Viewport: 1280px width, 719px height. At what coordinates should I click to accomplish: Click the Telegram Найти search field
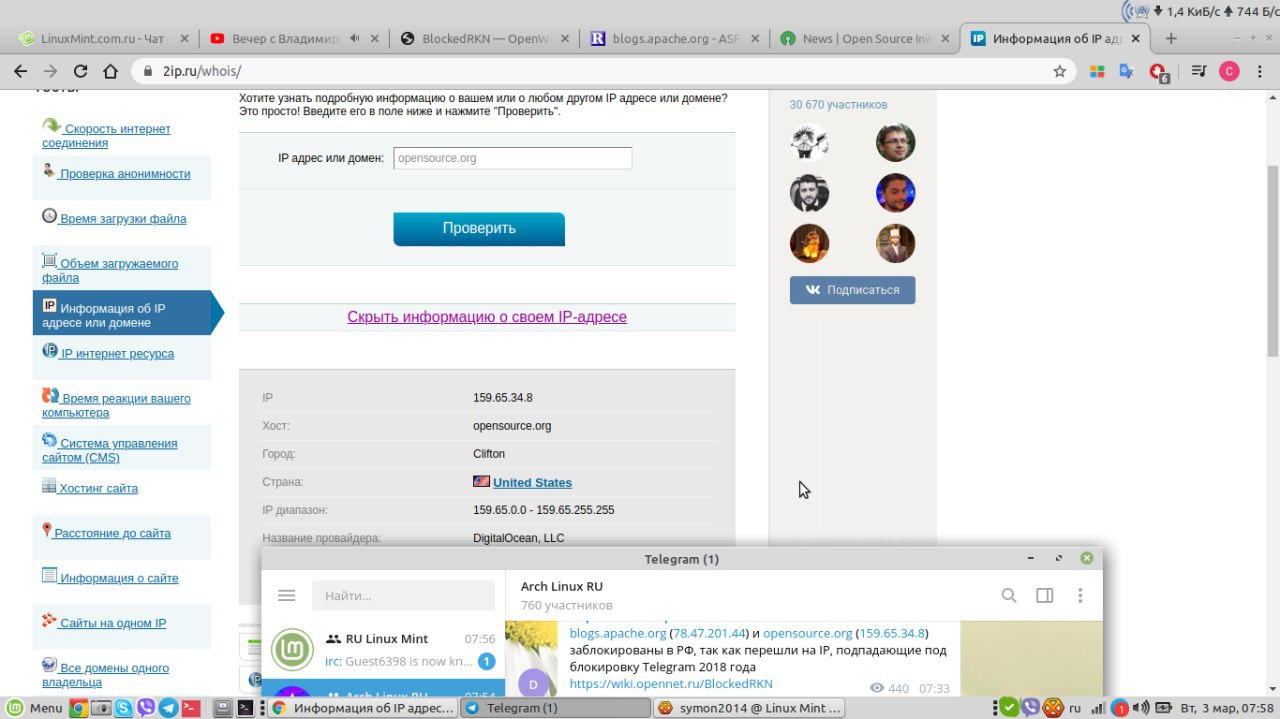pyautogui.click(x=403, y=595)
